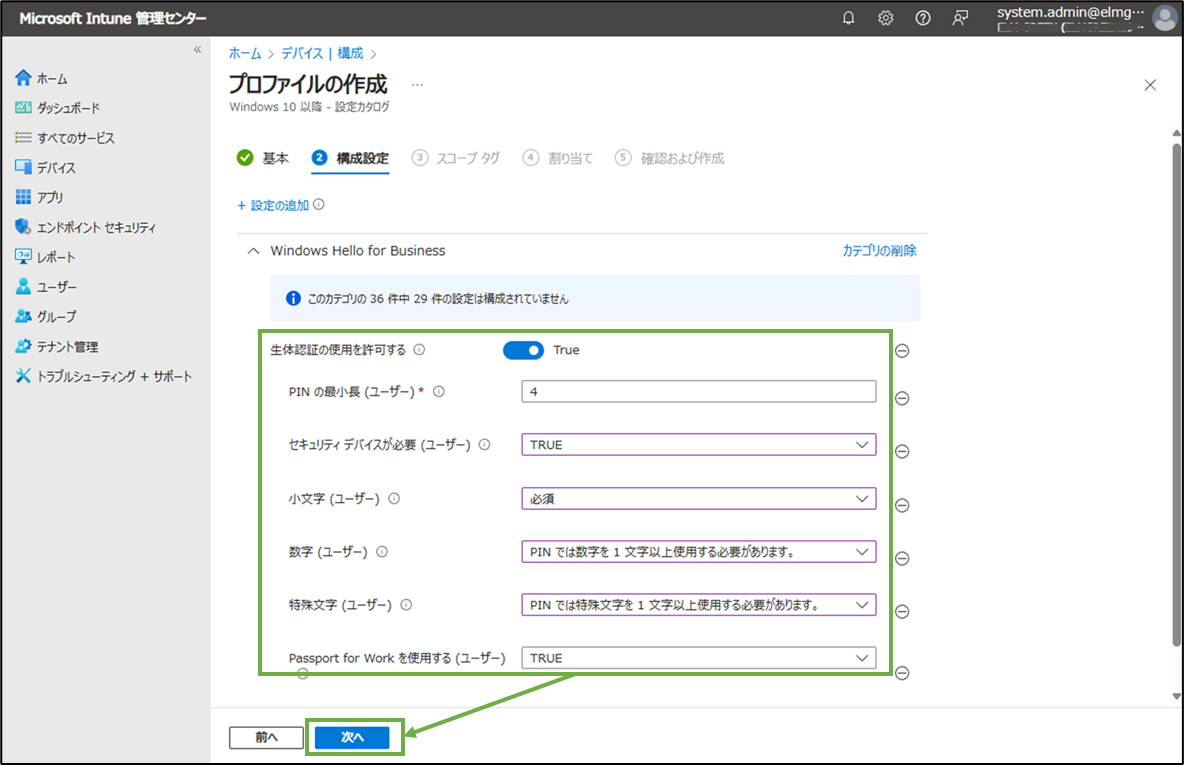Click the info icon beside 特殊文字 (ユーザー)
Screen dimensions: 1184x765
click(x=406, y=605)
